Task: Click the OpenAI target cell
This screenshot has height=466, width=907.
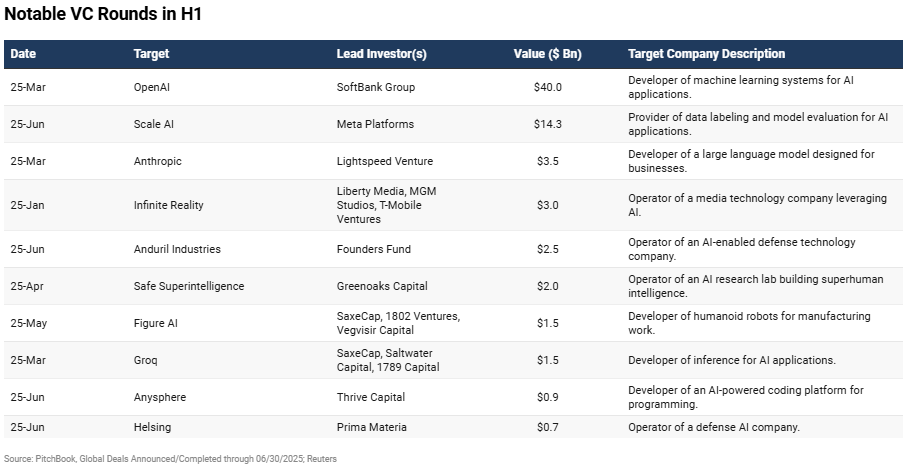Action: click(x=152, y=87)
